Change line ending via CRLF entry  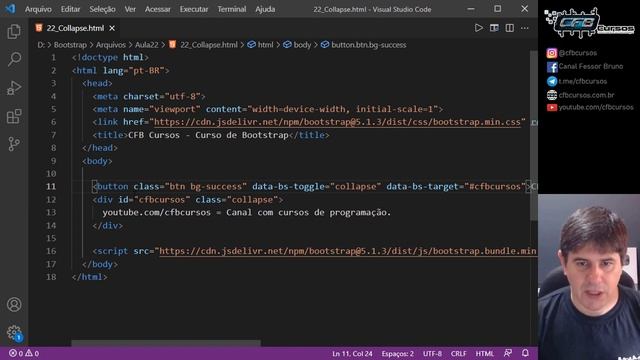458,353
